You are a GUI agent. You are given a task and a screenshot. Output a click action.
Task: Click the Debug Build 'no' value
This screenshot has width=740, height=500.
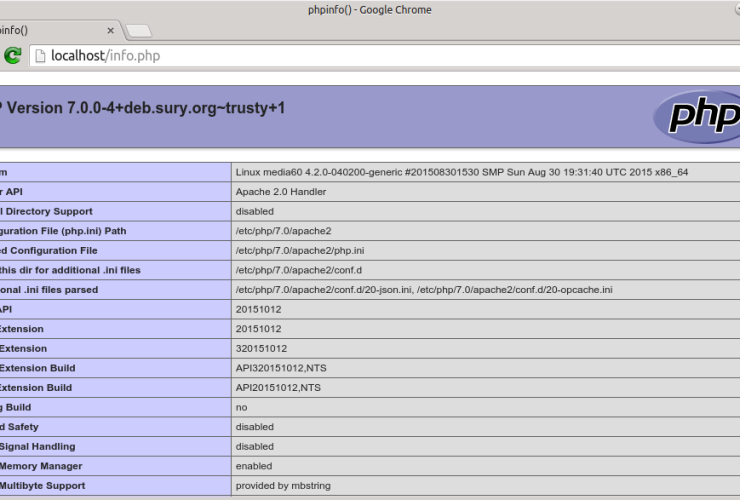242,407
